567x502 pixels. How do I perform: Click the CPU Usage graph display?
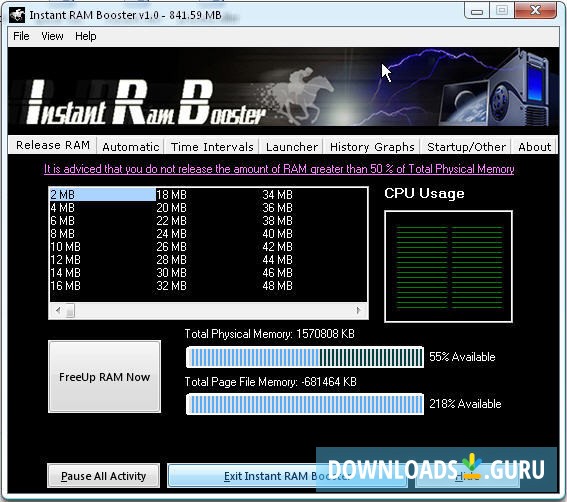coord(448,267)
